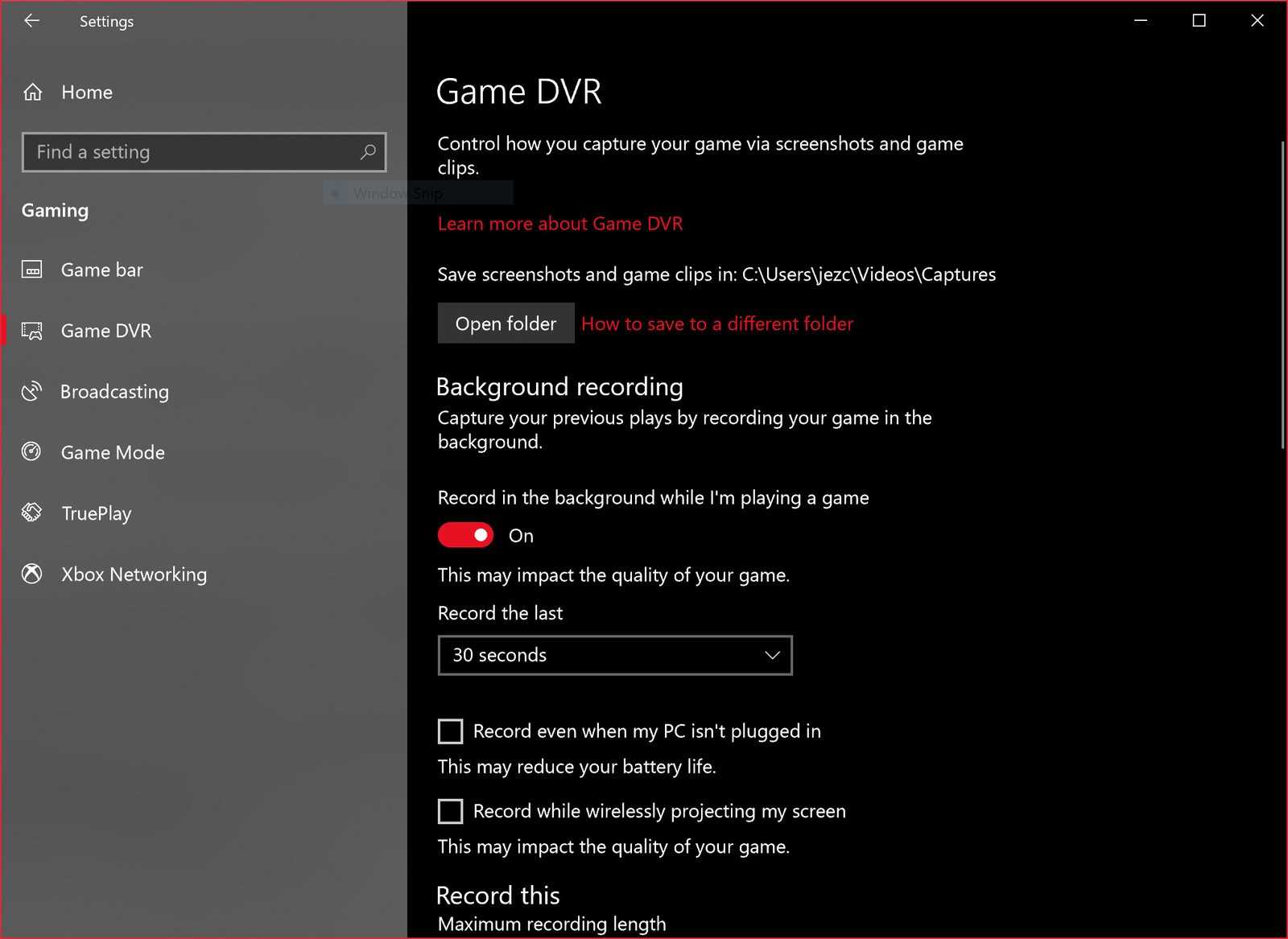This screenshot has width=1288, height=939.
Task: Click the Game Mode icon
Action: pos(32,452)
